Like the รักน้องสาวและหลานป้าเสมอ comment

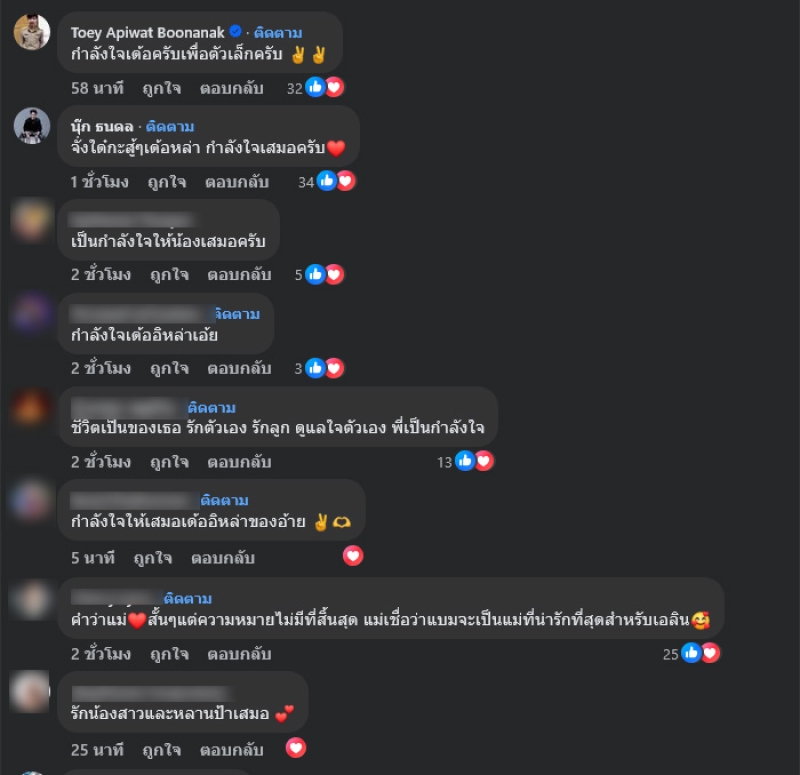click(161, 750)
